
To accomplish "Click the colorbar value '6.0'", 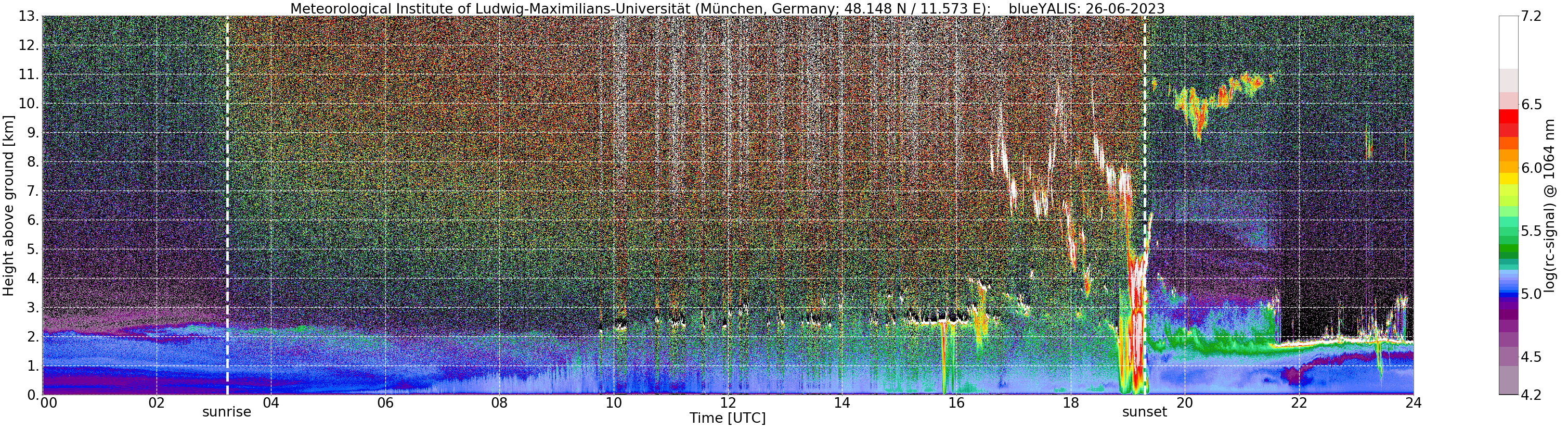I will pyautogui.click(x=1531, y=168).
